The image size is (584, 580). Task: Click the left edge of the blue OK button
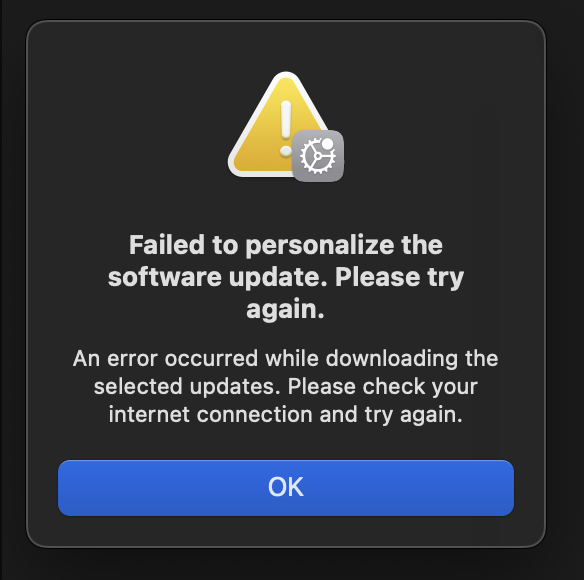63,488
